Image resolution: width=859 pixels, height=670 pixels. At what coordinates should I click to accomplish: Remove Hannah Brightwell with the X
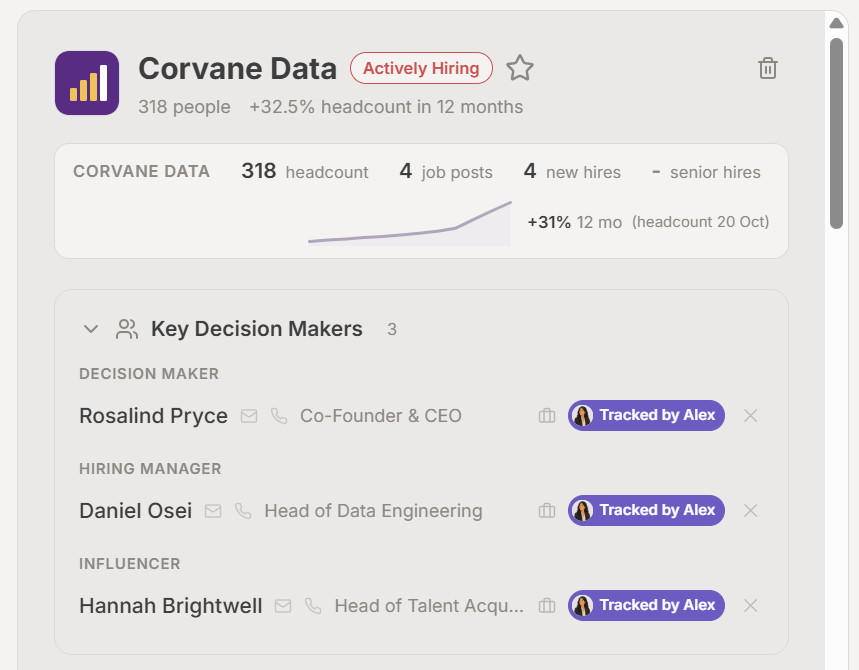(x=751, y=606)
